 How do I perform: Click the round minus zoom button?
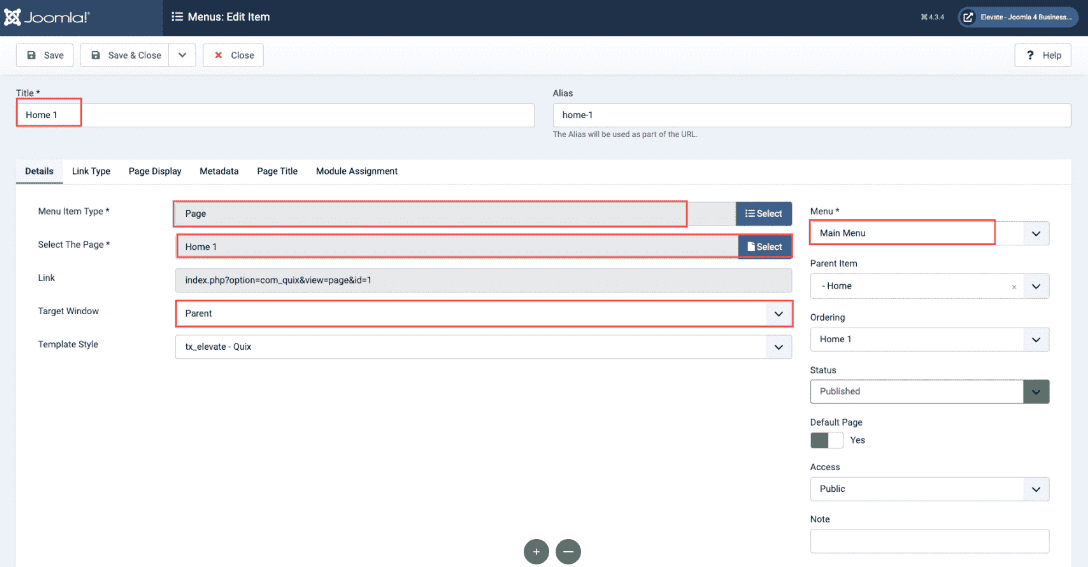pos(568,551)
